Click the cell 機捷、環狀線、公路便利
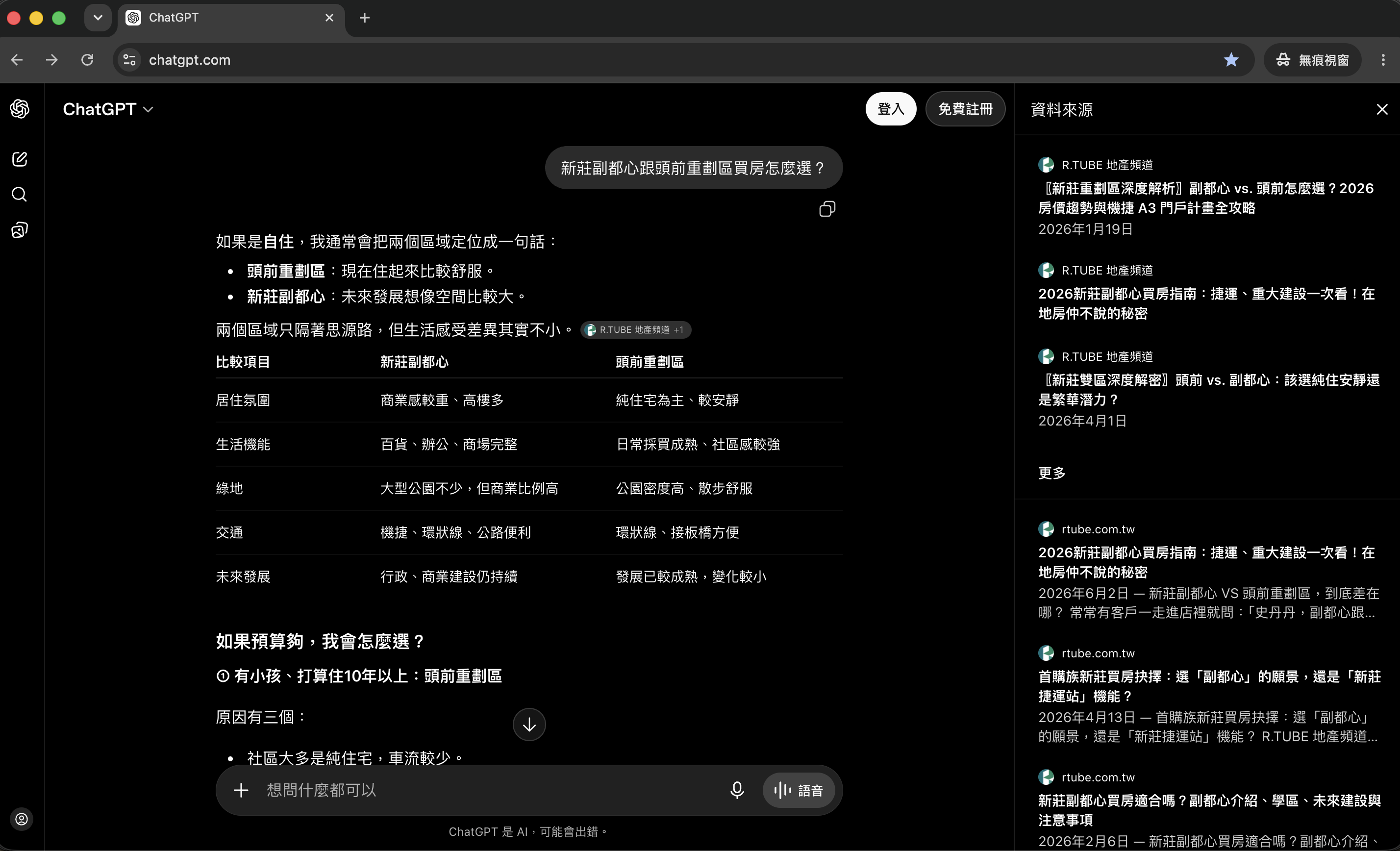The height and width of the screenshot is (851, 1400). coord(456,532)
